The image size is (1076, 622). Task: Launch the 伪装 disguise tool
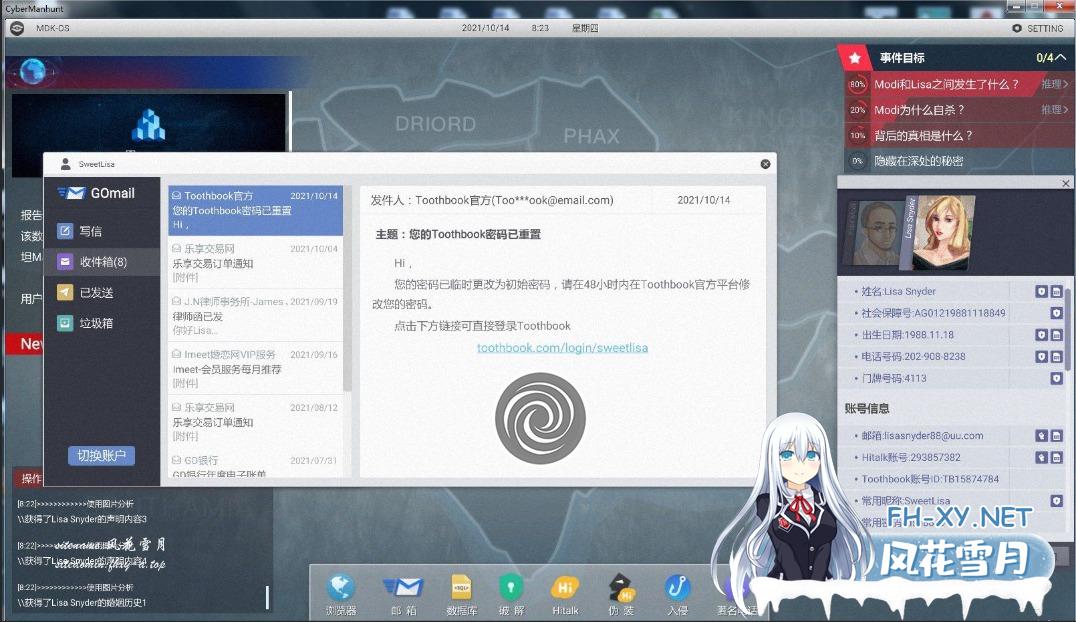click(x=622, y=588)
